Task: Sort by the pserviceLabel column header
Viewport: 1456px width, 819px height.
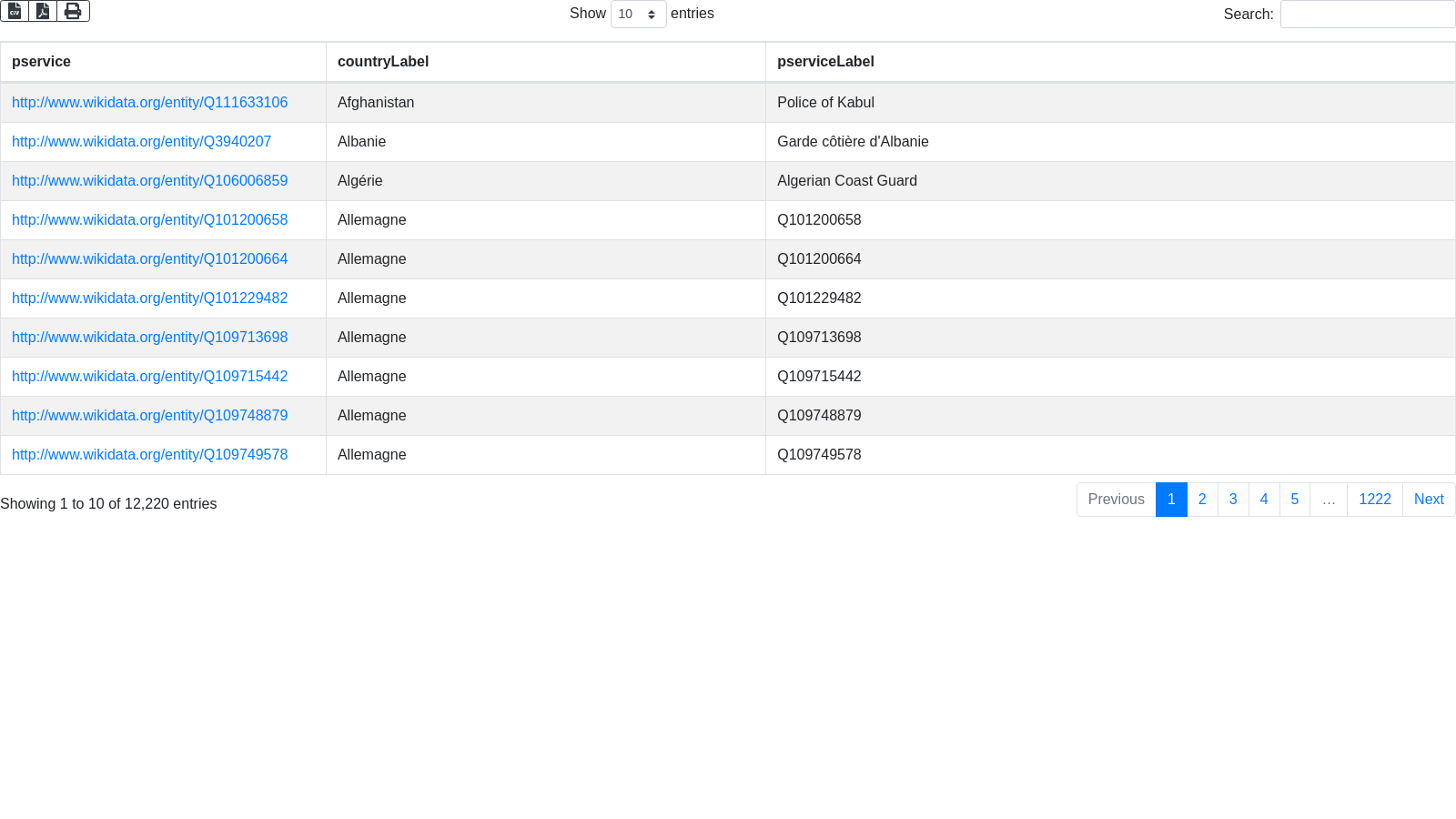Action: 825,62
